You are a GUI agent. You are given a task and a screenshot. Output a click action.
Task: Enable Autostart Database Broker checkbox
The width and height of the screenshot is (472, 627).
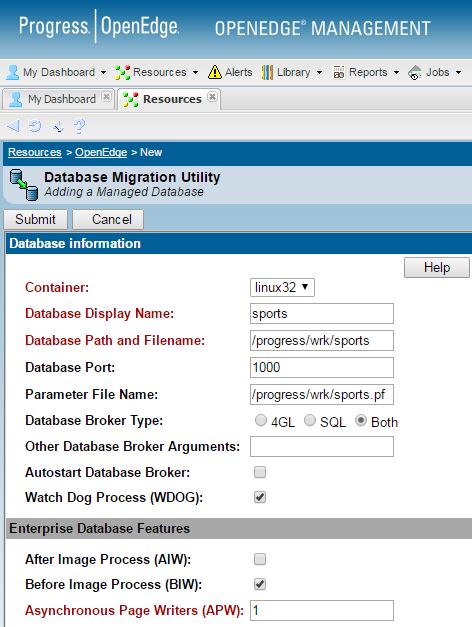pyautogui.click(x=260, y=472)
